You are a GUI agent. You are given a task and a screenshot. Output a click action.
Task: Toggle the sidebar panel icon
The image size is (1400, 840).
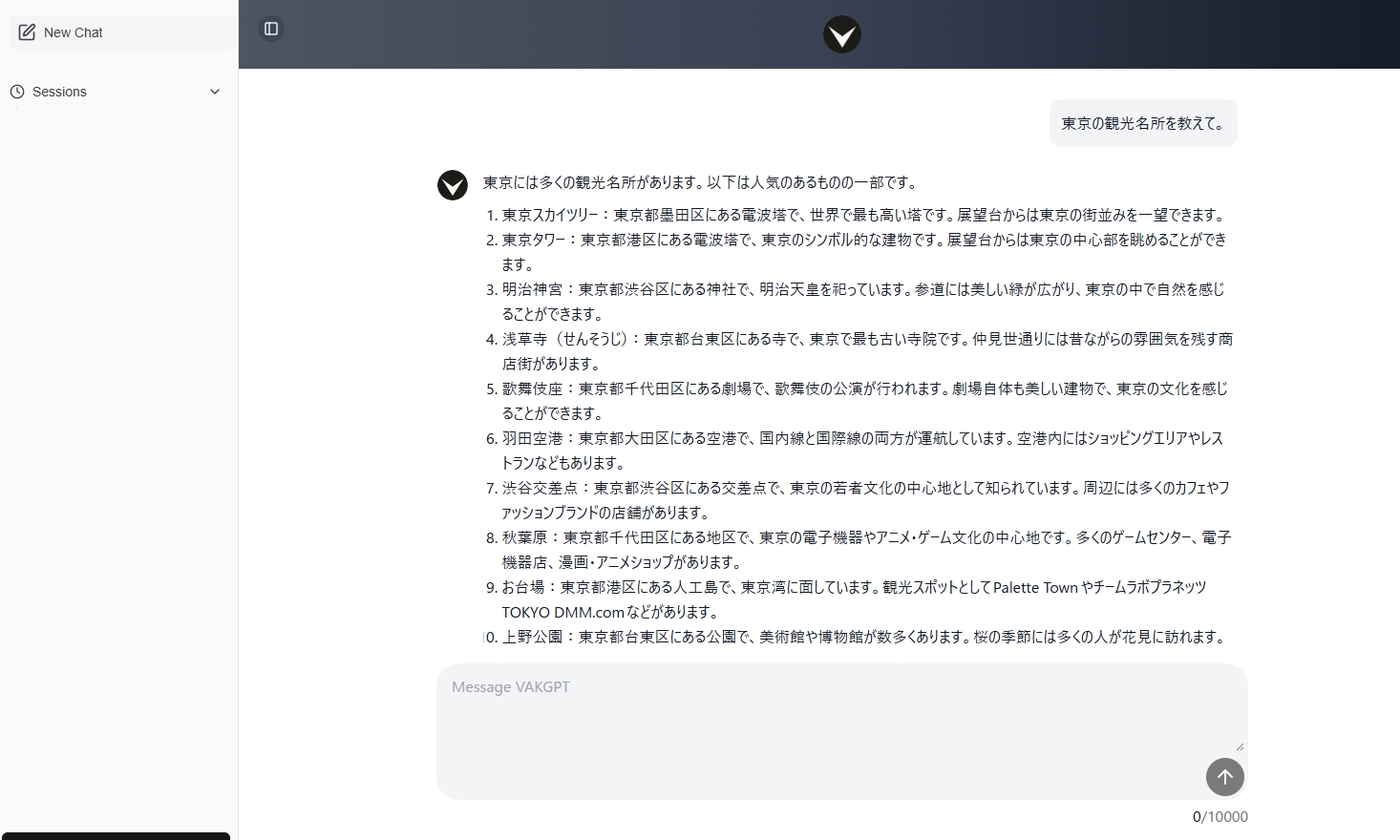pos(271,29)
